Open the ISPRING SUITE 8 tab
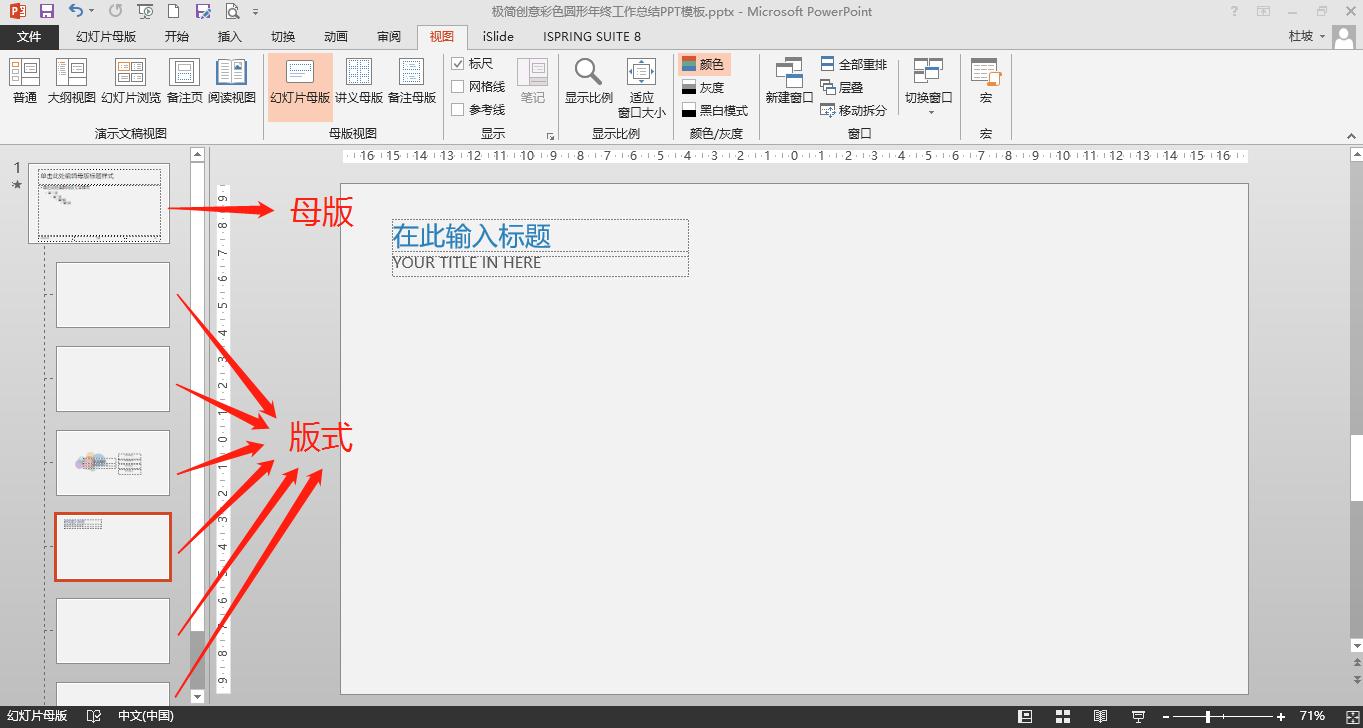The width and height of the screenshot is (1363, 728). (x=590, y=36)
